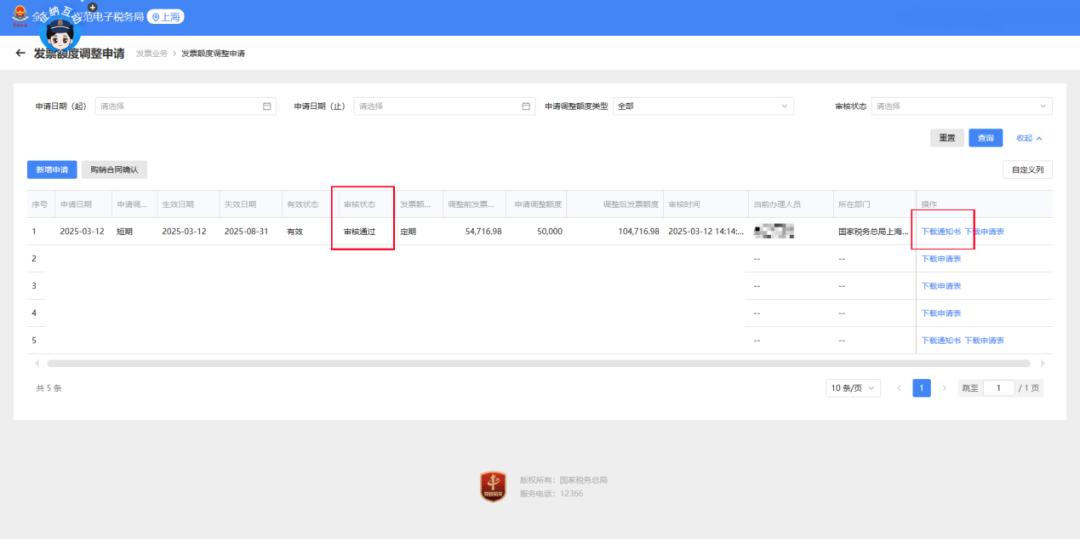Click 发票业务 in the breadcrumb

pos(151,53)
